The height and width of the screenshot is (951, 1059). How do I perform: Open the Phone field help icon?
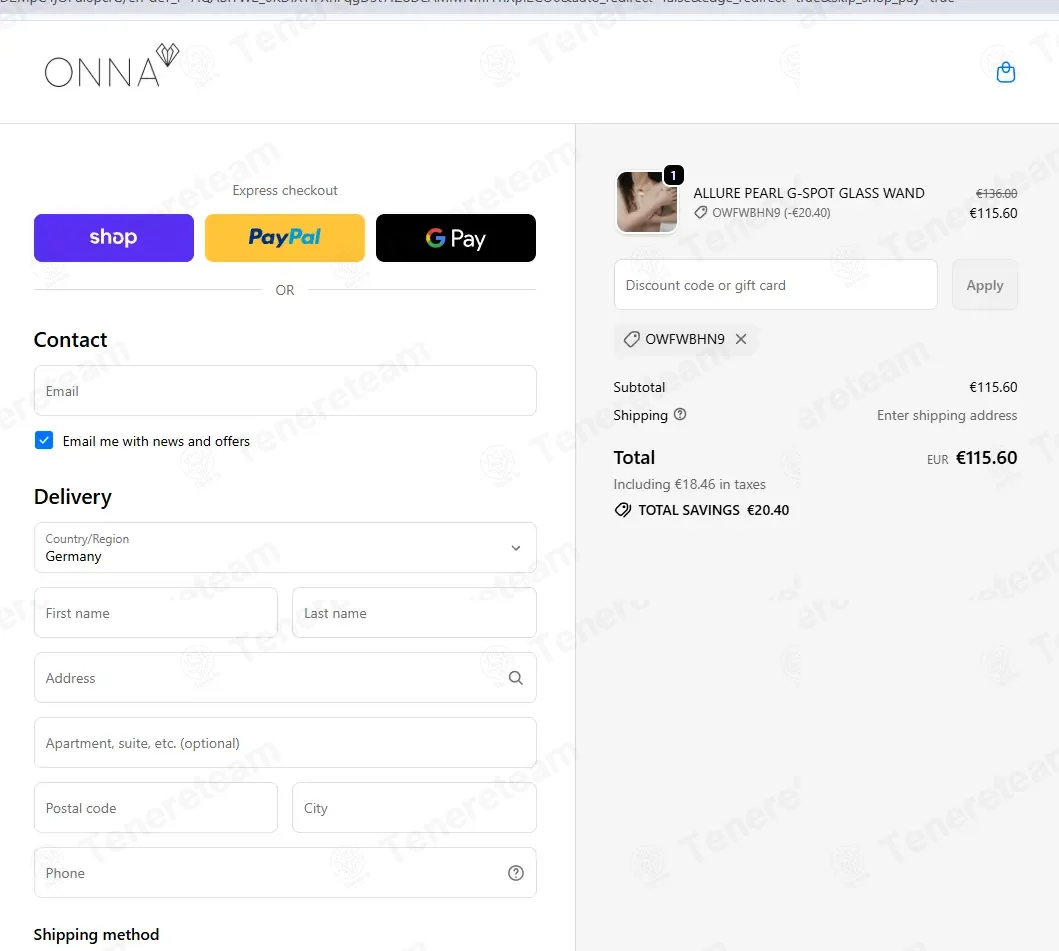point(515,873)
